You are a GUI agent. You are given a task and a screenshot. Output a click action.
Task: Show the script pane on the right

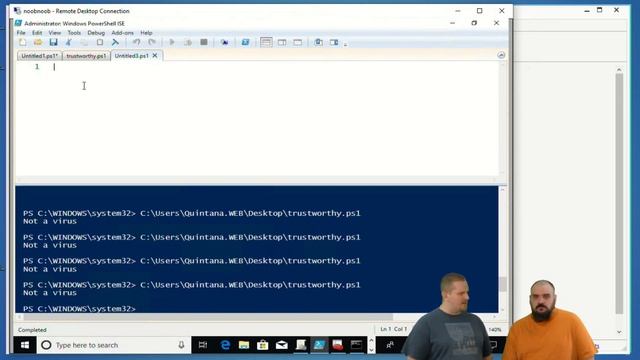point(282,42)
